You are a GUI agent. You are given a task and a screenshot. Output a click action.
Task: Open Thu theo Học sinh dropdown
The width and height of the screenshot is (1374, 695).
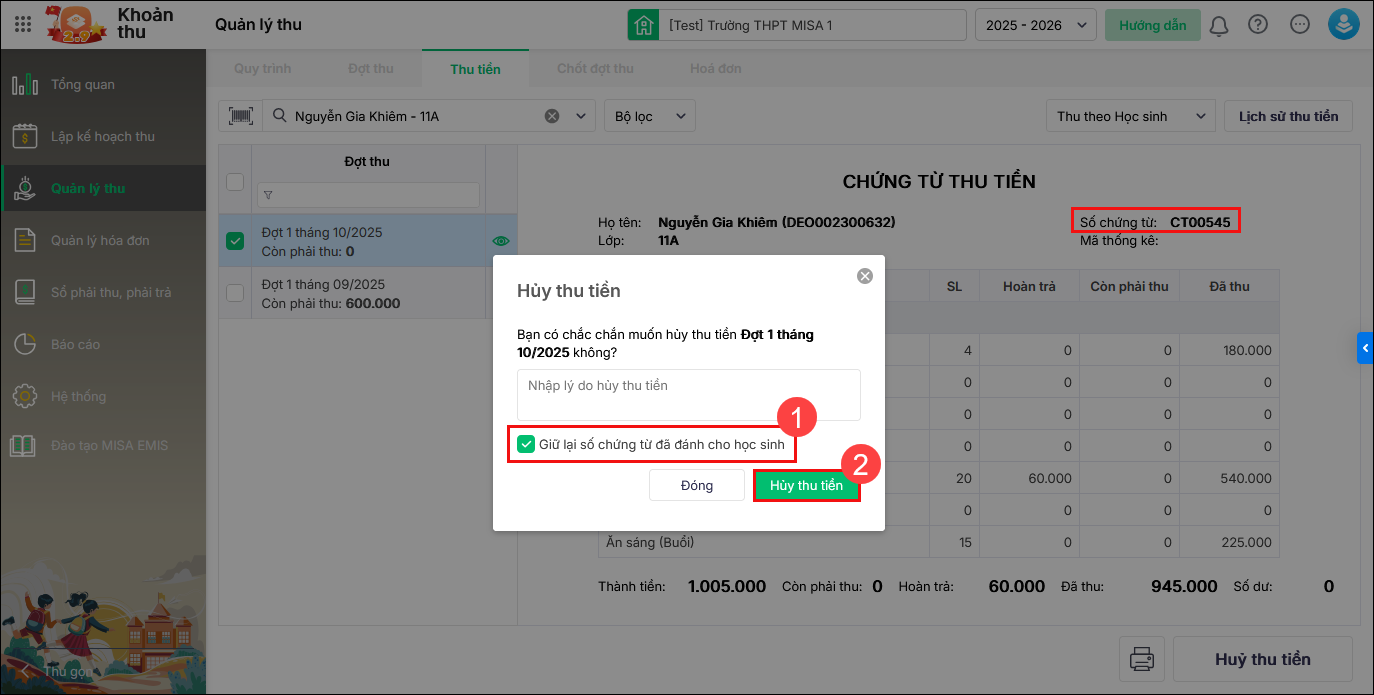[x=1131, y=116]
